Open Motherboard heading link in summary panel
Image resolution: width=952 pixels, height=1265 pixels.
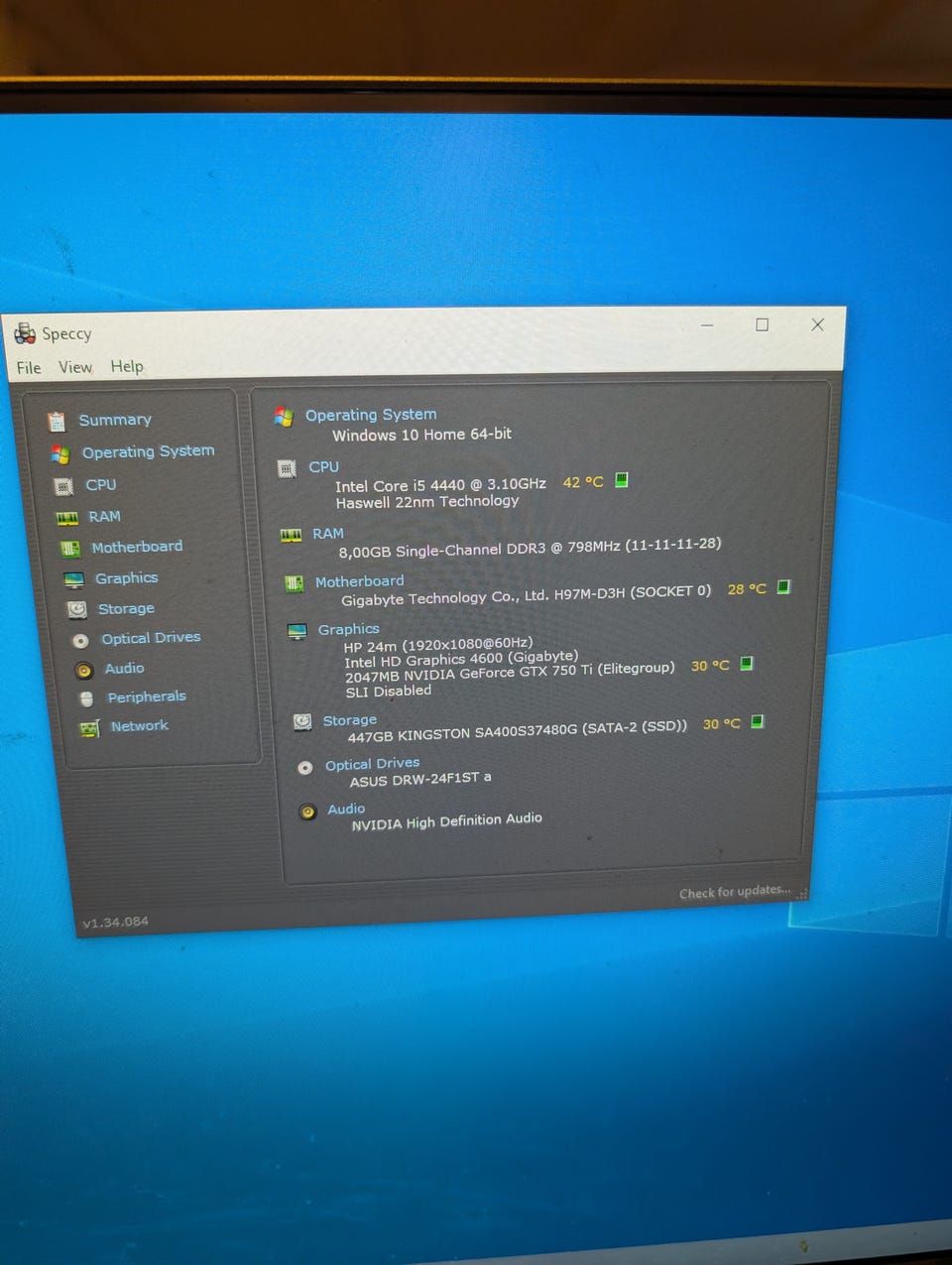click(359, 581)
